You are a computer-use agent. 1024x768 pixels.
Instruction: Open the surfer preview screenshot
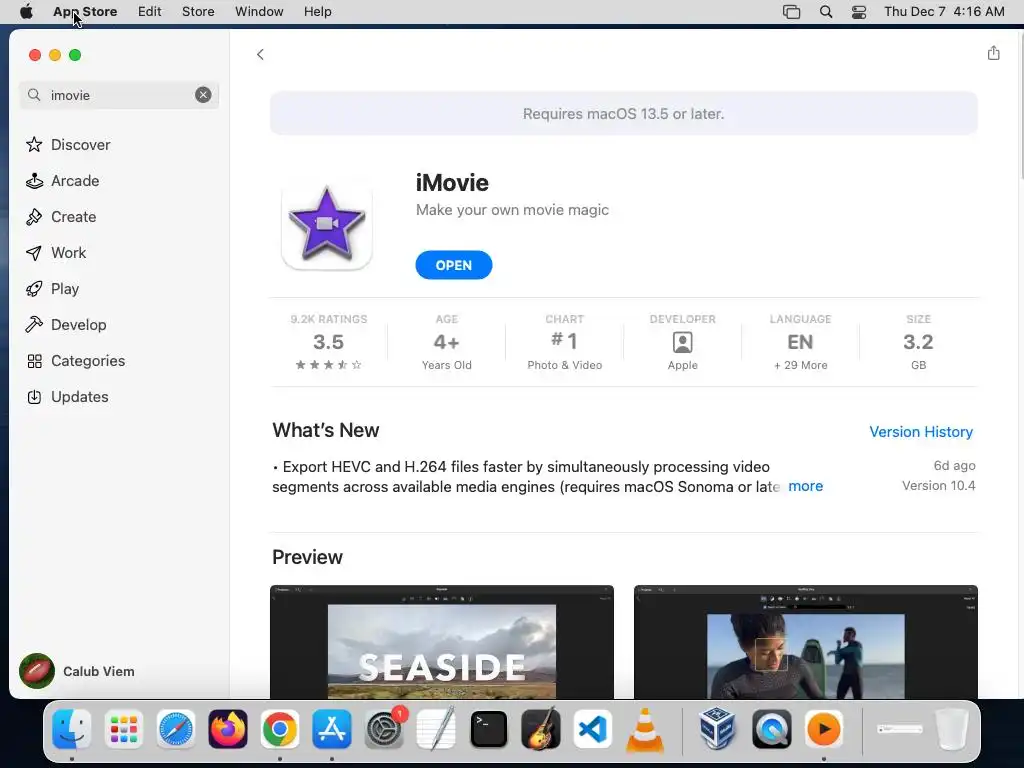[805, 642]
